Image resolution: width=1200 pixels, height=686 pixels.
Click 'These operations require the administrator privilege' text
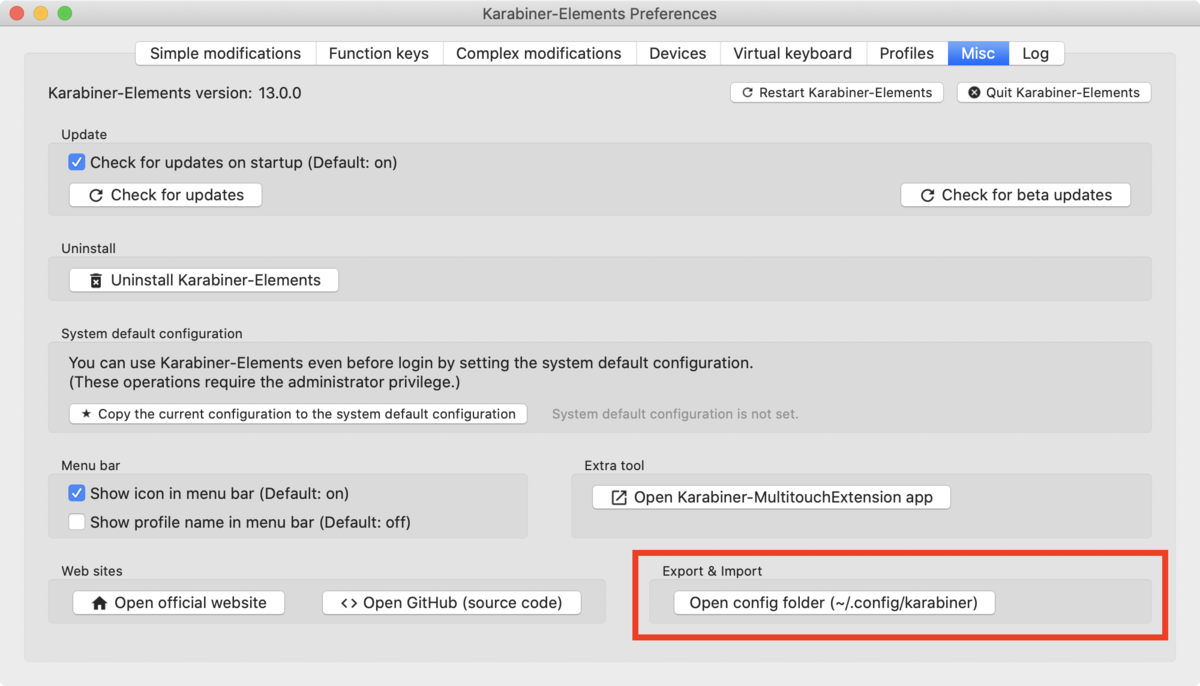click(265, 383)
